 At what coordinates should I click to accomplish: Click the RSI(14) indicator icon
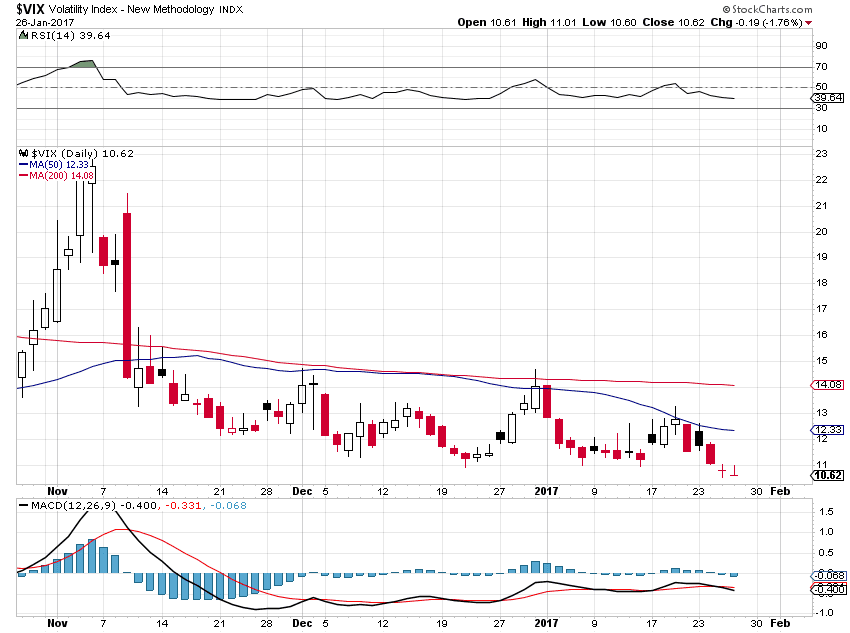pyautogui.click(x=23, y=36)
